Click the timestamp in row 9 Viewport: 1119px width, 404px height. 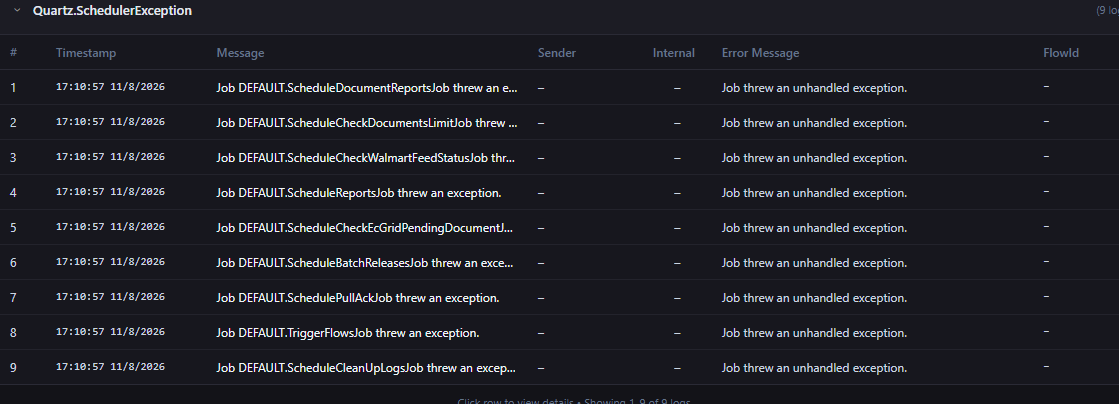111,367
